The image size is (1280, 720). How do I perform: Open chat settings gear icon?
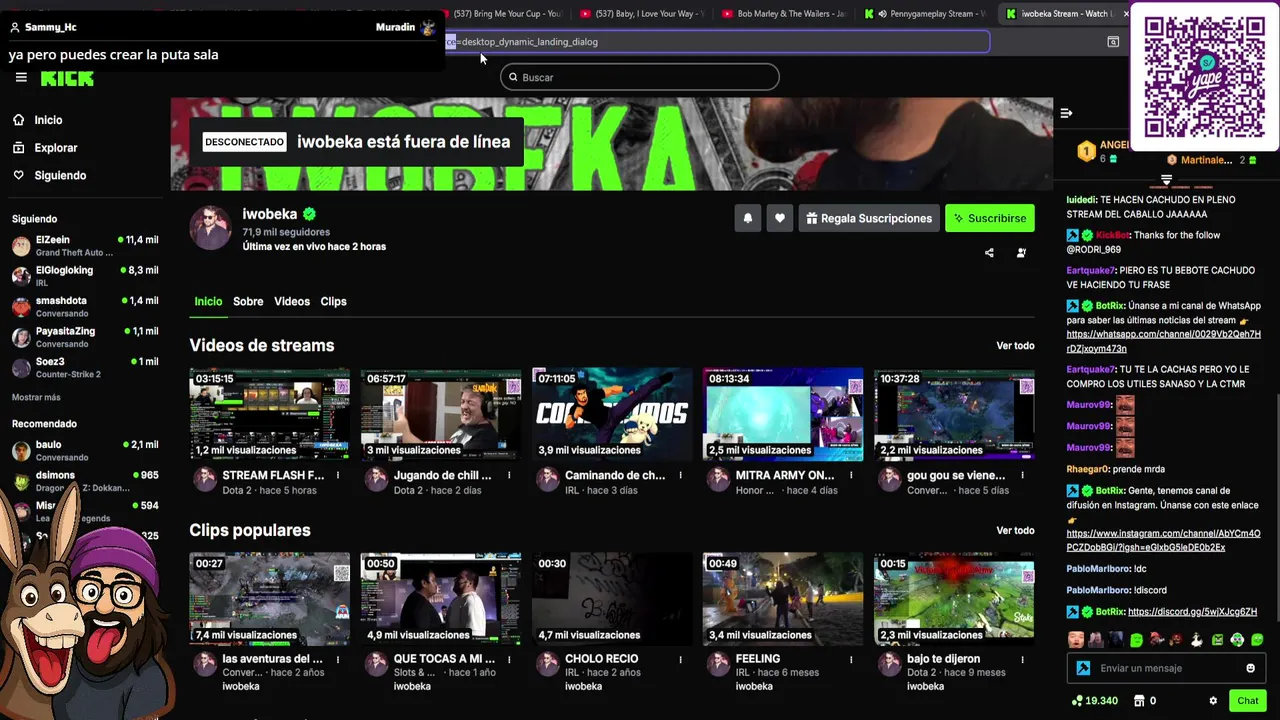[1213, 701]
